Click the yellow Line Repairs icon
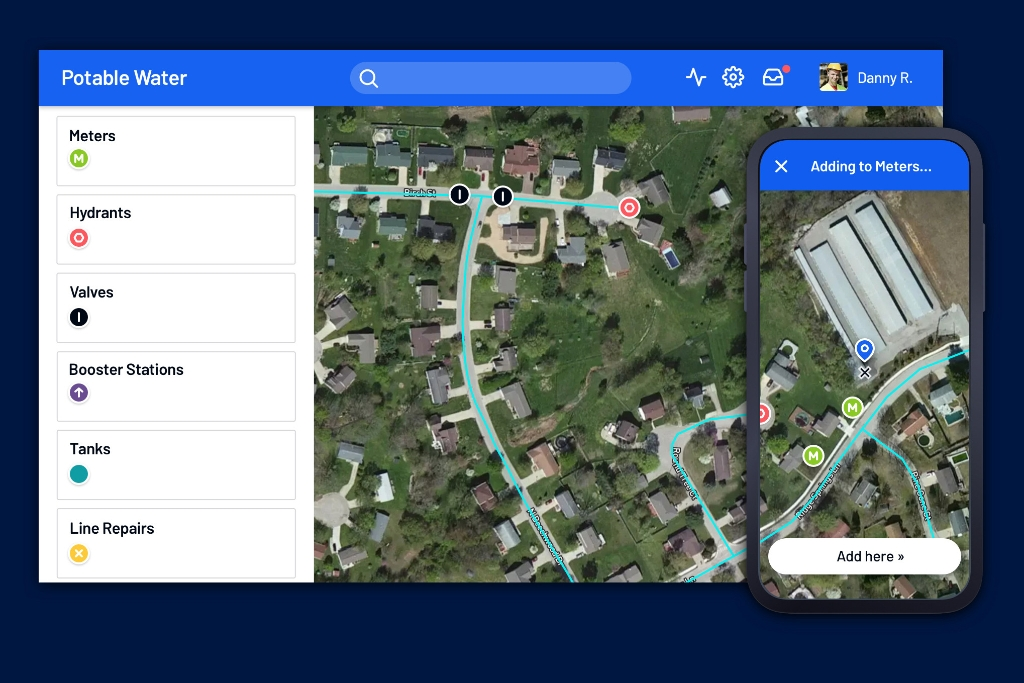 point(79,553)
